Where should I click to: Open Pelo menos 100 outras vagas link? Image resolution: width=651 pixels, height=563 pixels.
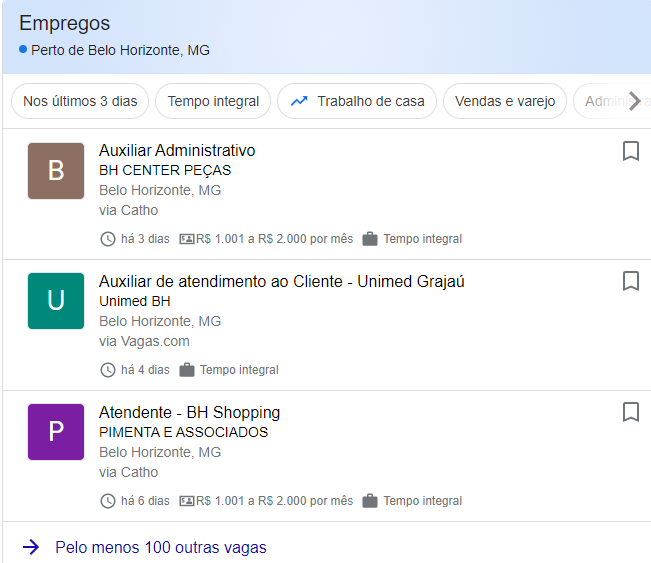[161, 547]
